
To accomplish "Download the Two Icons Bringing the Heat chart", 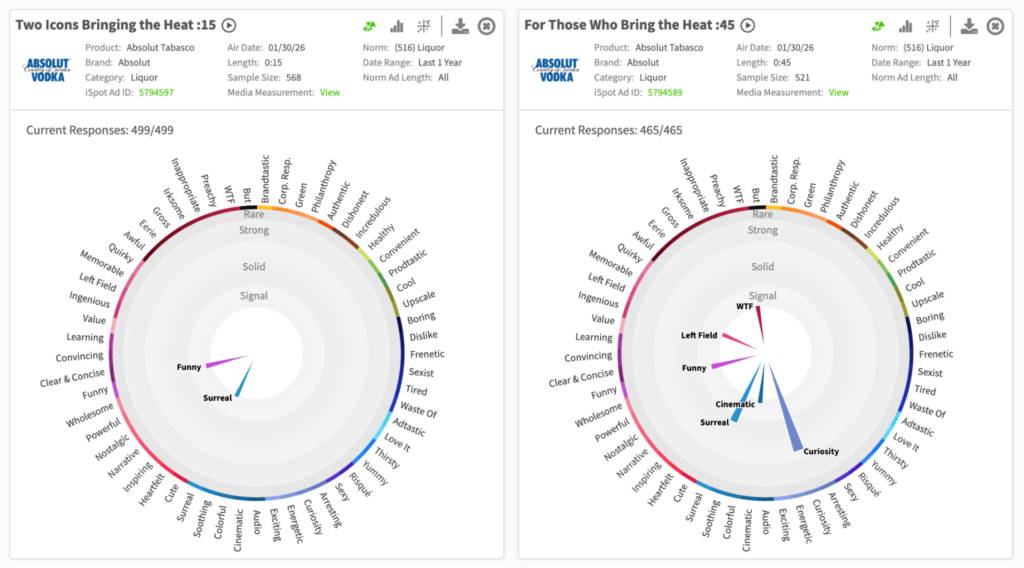I will click(460, 26).
